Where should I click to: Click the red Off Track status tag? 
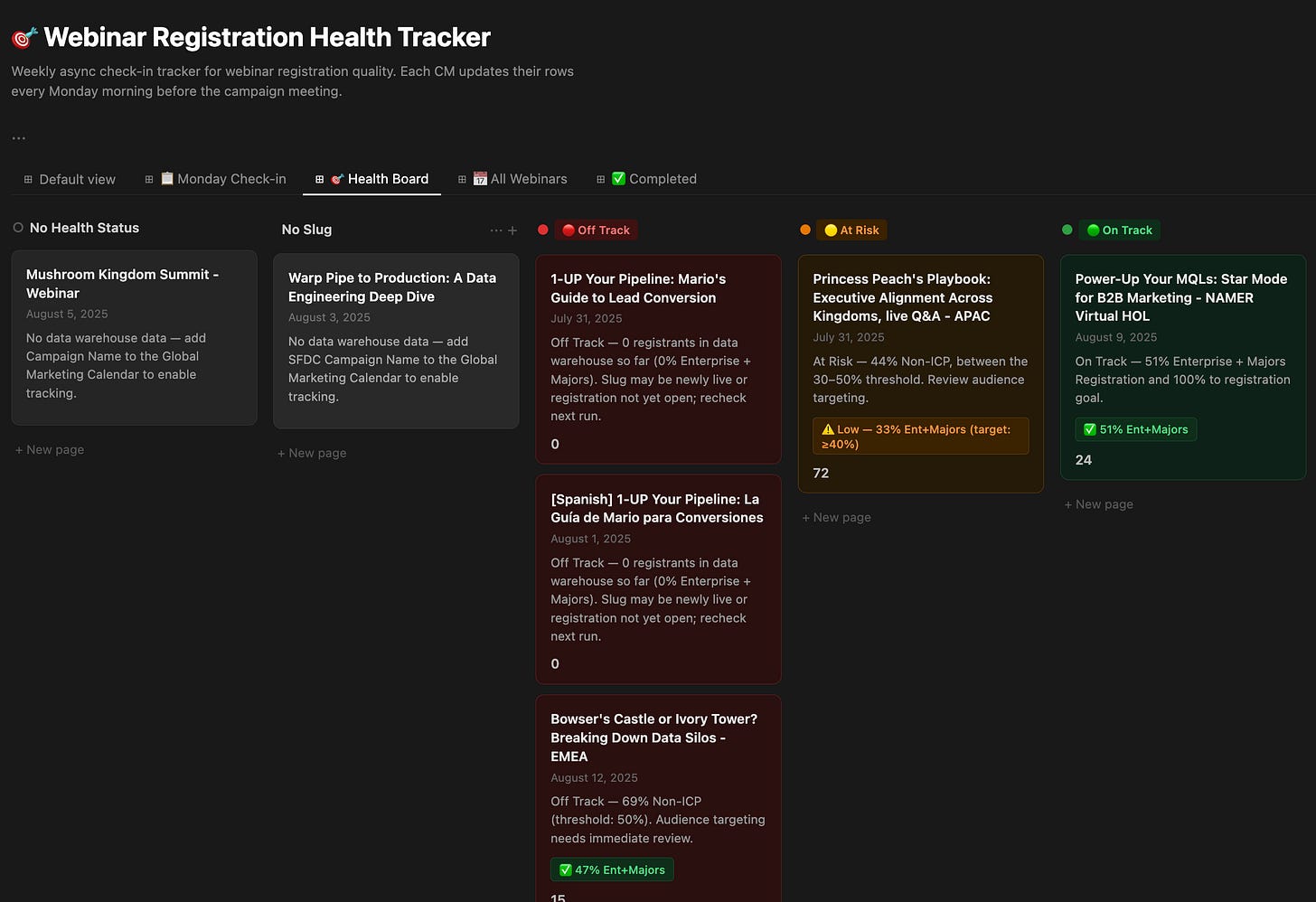coord(597,230)
